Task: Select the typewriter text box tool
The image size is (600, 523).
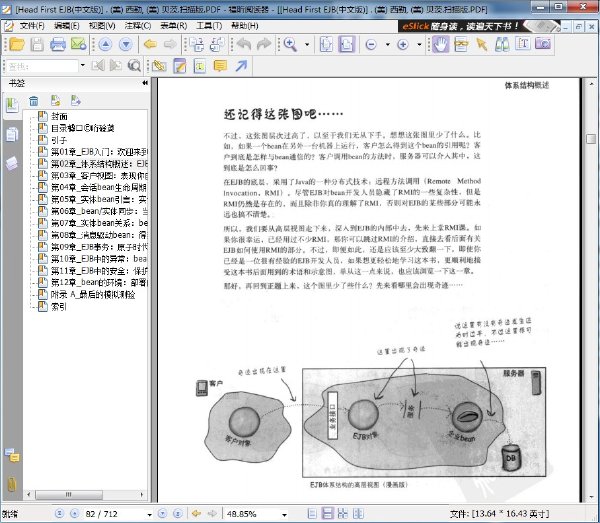Action: pos(200,66)
